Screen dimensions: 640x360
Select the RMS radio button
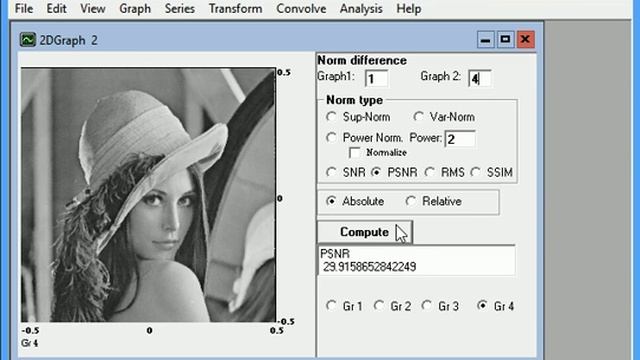(429, 172)
